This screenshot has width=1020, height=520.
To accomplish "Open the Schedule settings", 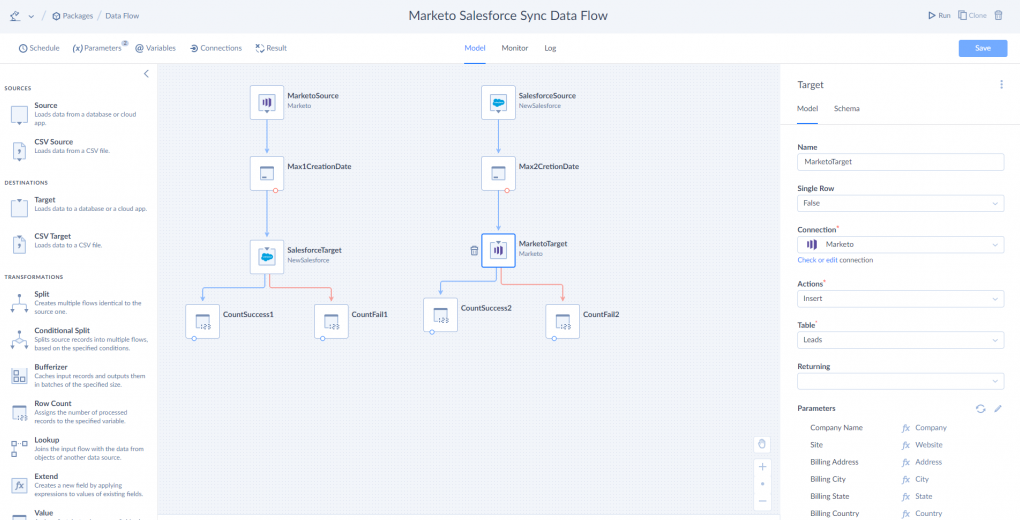I will pyautogui.click(x=39, y=48).
